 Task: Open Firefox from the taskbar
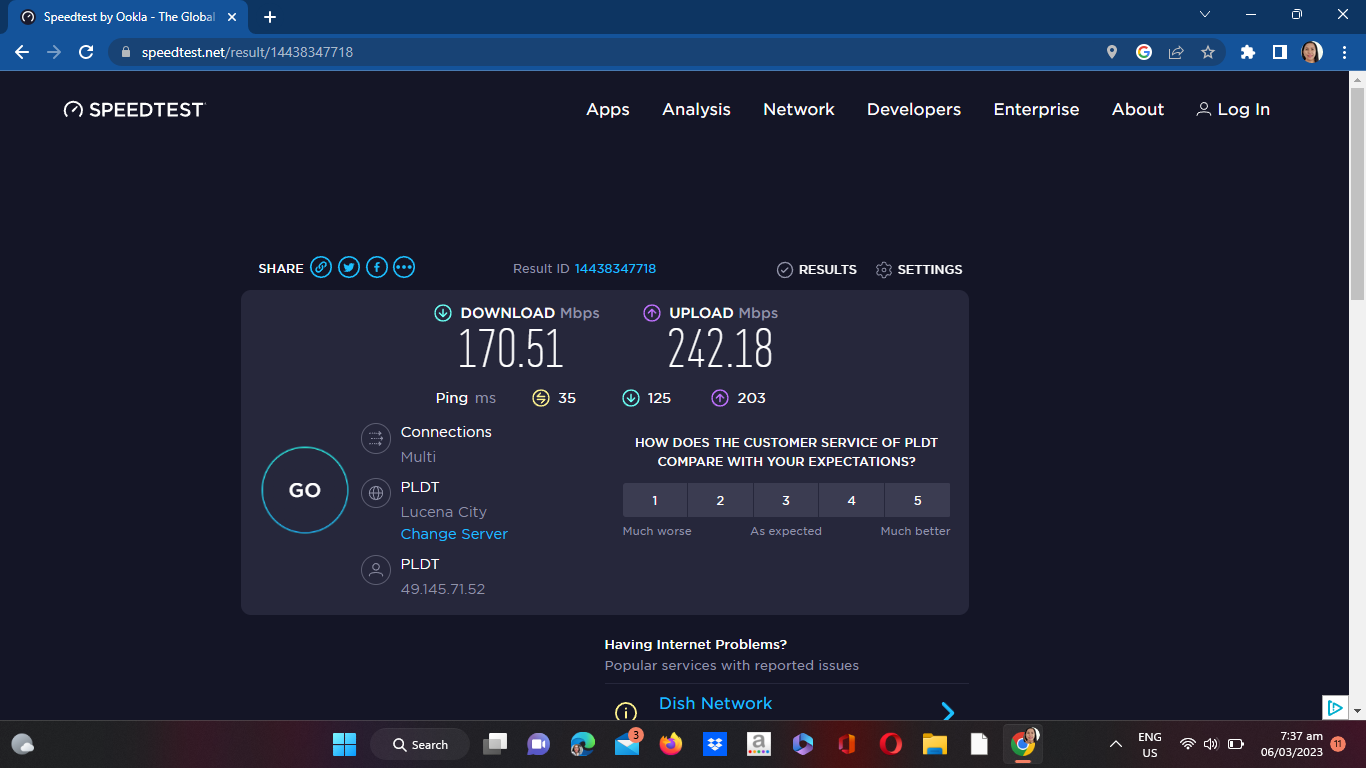tap(671, 744)
